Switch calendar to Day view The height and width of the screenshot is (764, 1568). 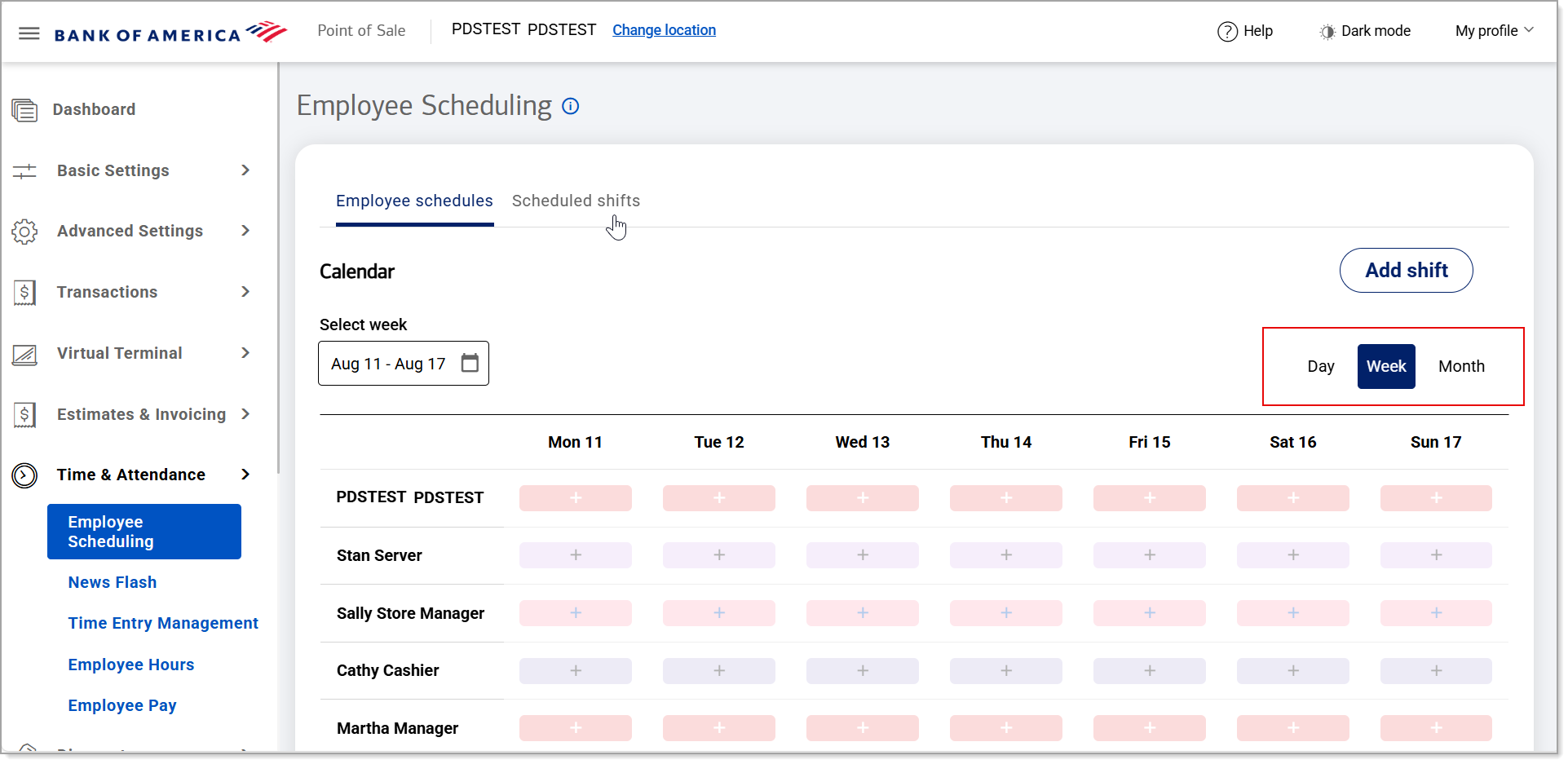click(x=1321, y=366)
